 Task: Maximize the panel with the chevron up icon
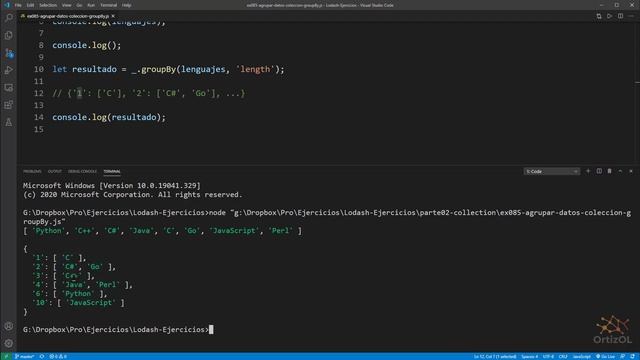pyautogui.click(x=620, y=171)
